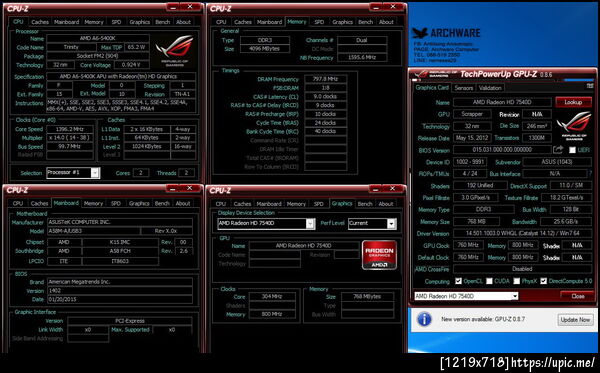This screenshot has height=373, width=600.
Task: Click the American Megatrends Inc. brand field
Action: click(x=120, y=282)
